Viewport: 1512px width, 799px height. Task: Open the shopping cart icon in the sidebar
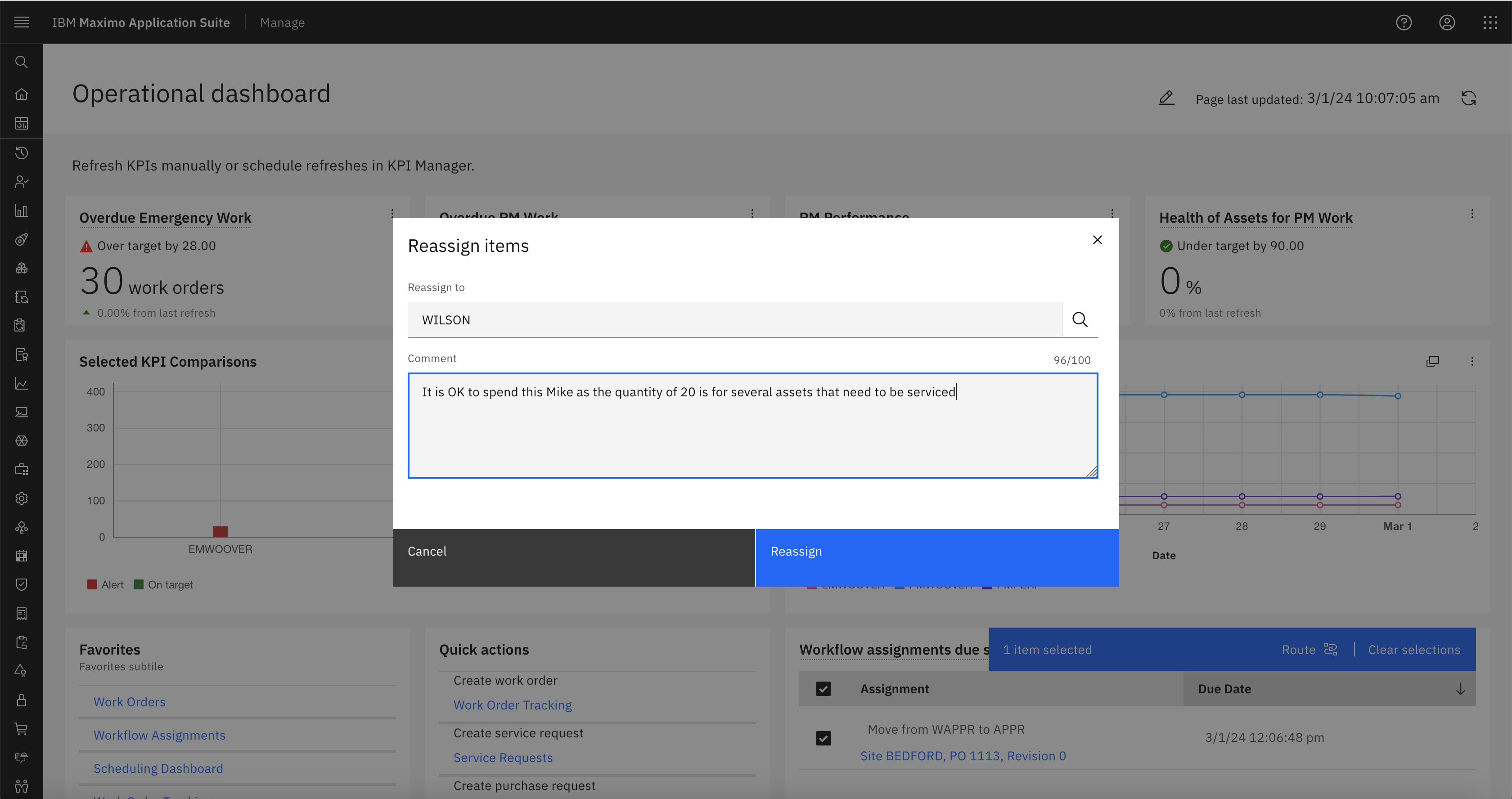click(22, 729)
